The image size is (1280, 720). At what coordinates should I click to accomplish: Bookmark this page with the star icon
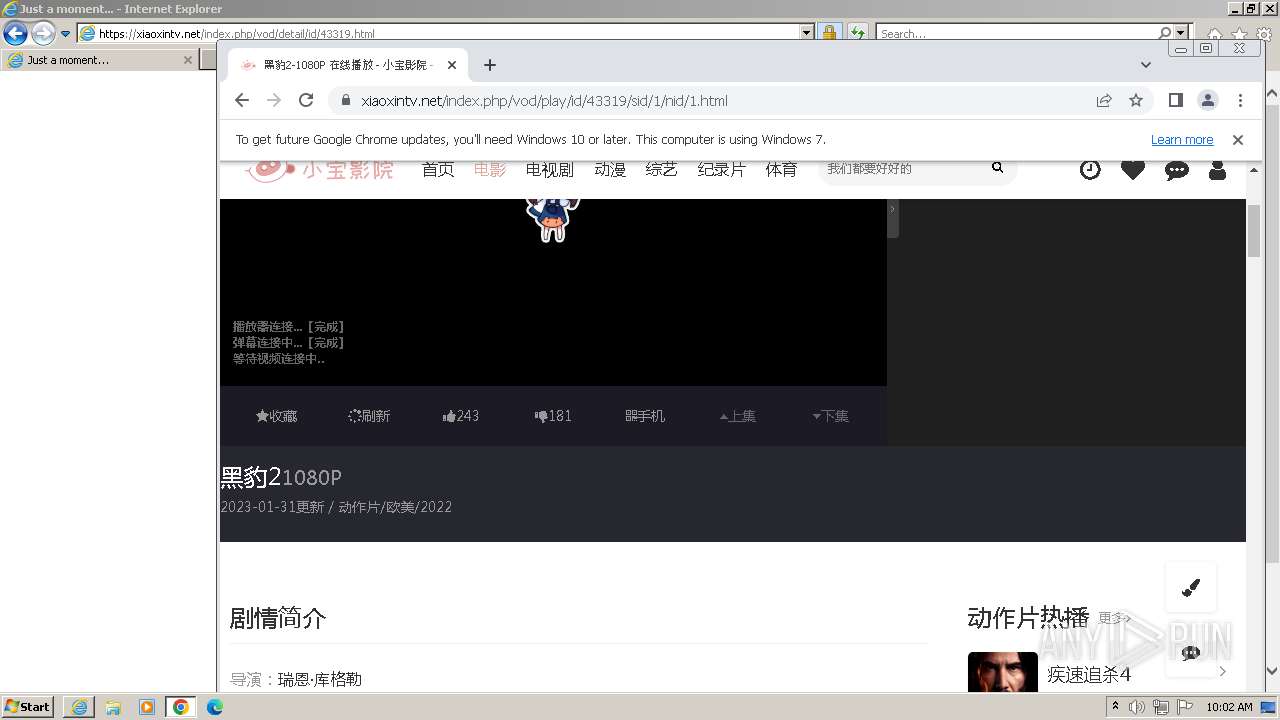point(1136,100)
